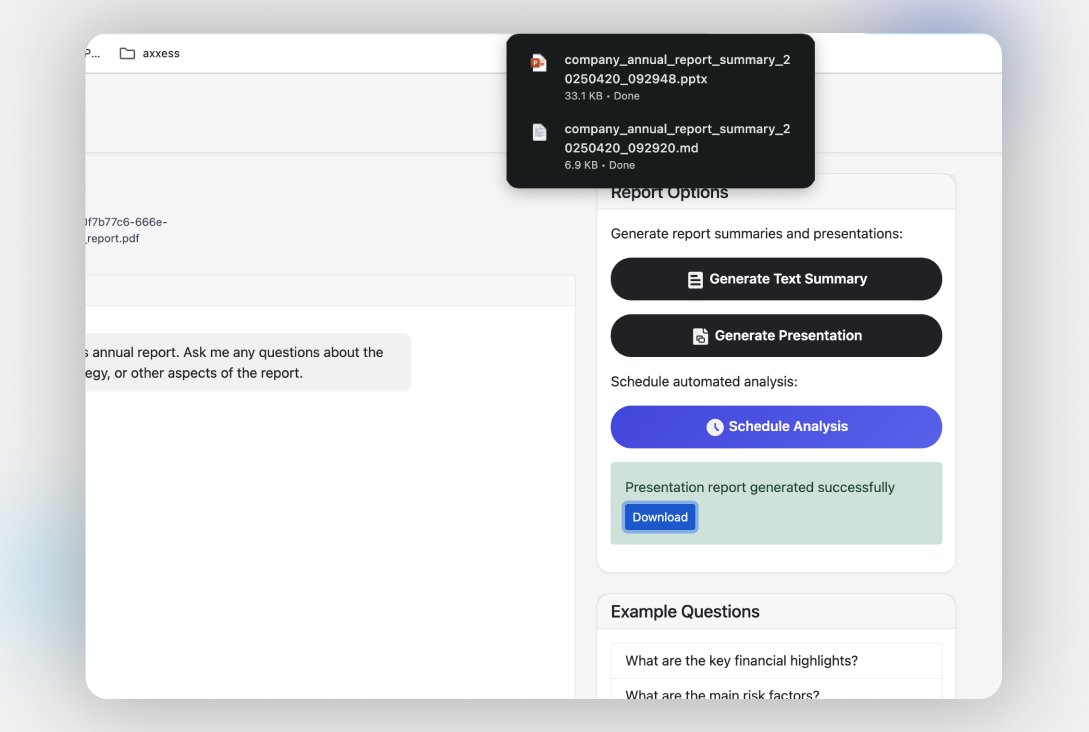The image size is (1089, 732).
Task: Click the "33.1 KB • Done" download status
Action: [601, 96]
